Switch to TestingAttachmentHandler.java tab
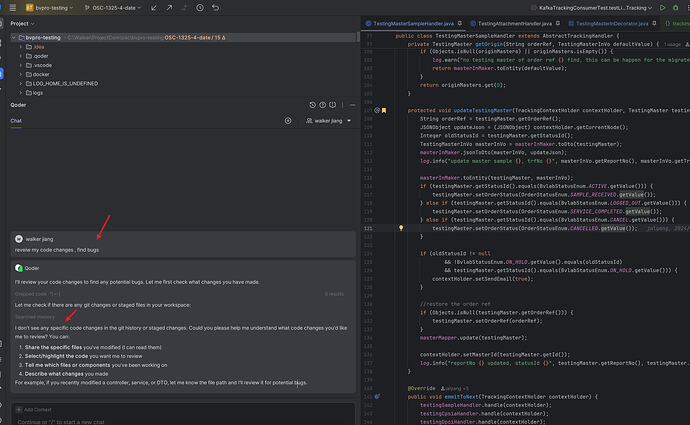The width and height of the screenshot is (690, 425). [514, 23]
